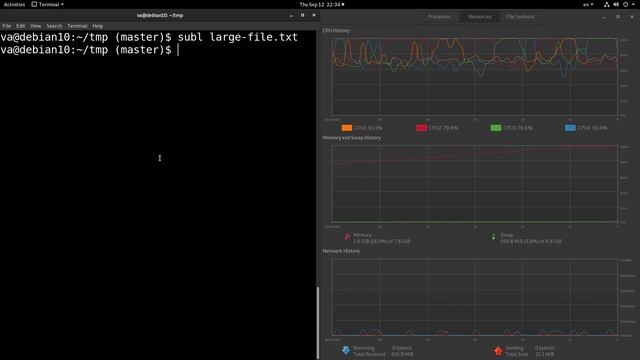
Task: Open the clock and calendar panel
Action: click(x=322, y=4)
